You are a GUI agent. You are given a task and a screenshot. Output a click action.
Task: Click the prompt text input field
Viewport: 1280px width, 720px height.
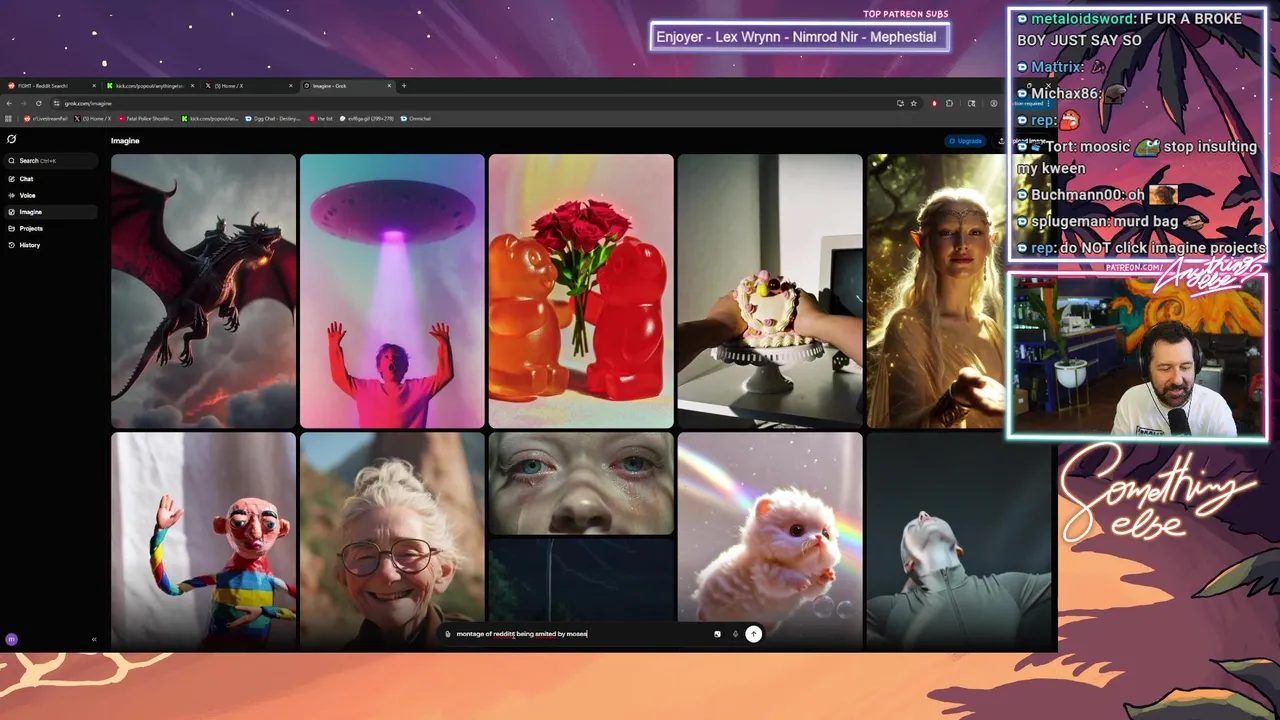point(580,634)
